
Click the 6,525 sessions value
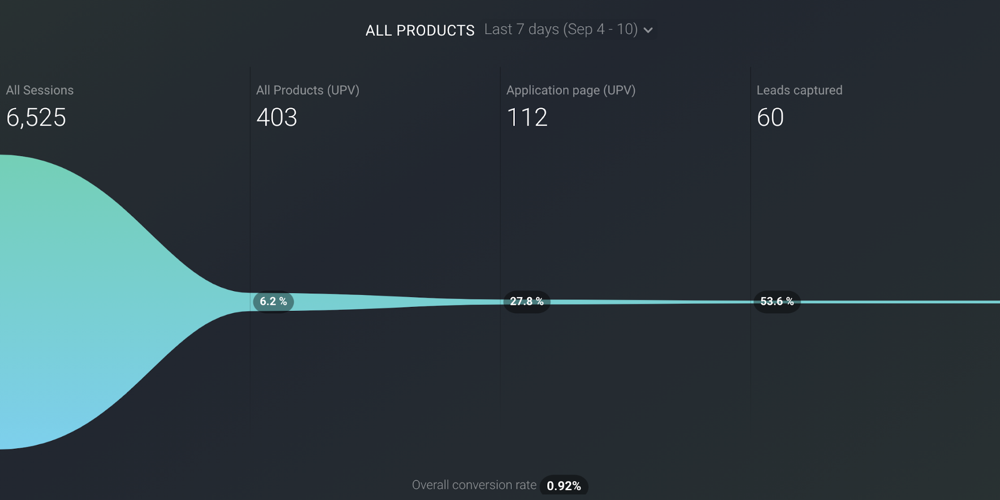coord(36,117)
